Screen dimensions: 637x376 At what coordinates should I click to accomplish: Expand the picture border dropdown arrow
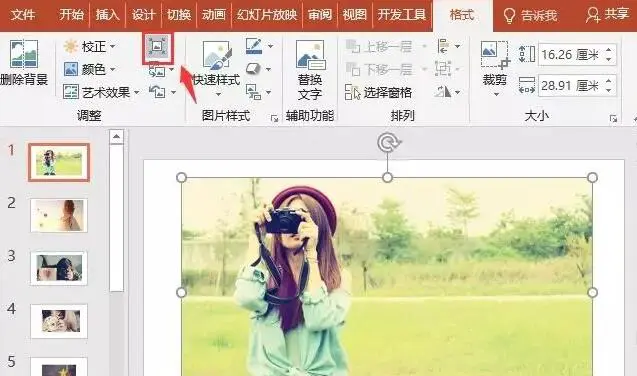tap(270, 46)
